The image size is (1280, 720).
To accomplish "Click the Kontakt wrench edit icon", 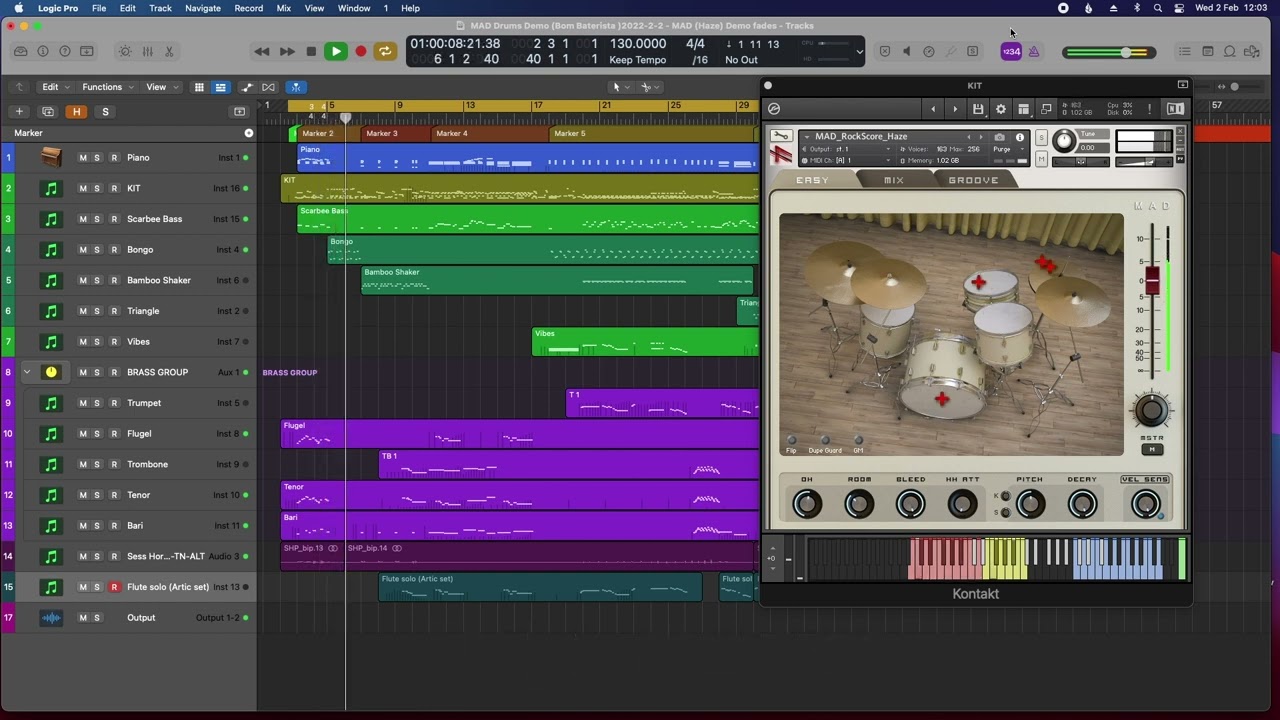I will pos(781,136).
